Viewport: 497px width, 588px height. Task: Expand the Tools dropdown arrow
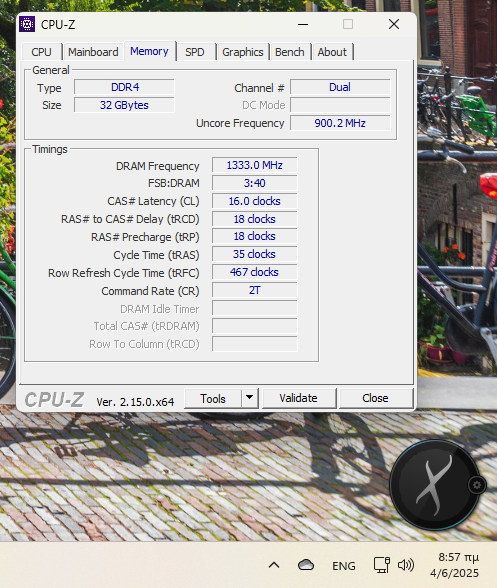[x=249, y=398]
